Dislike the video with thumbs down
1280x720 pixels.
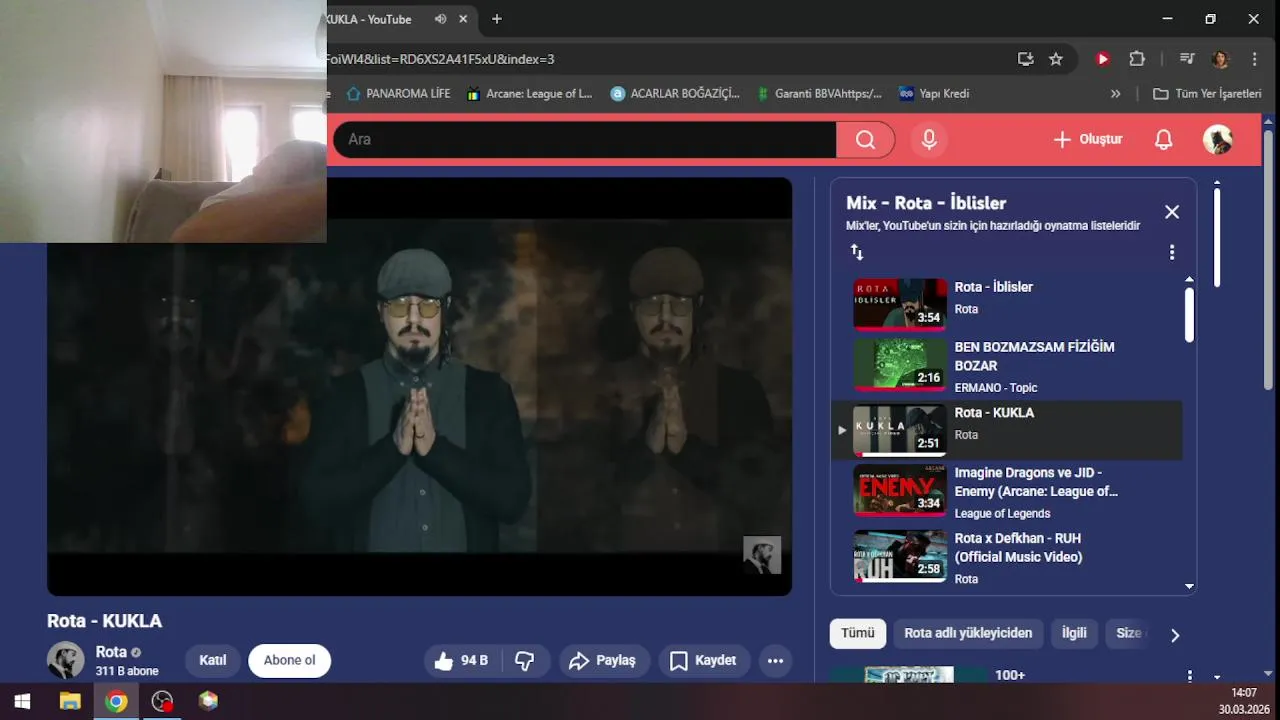(x=524, y=661)
